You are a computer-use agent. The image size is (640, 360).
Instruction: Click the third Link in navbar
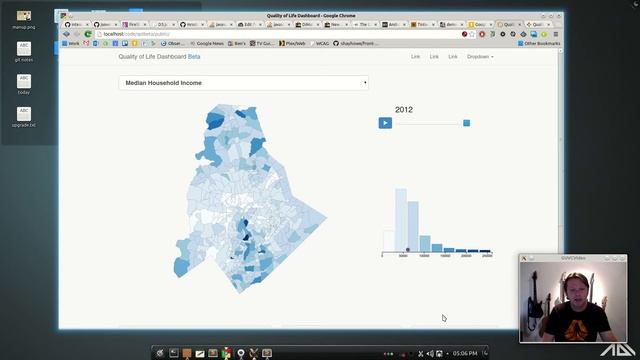453,57
